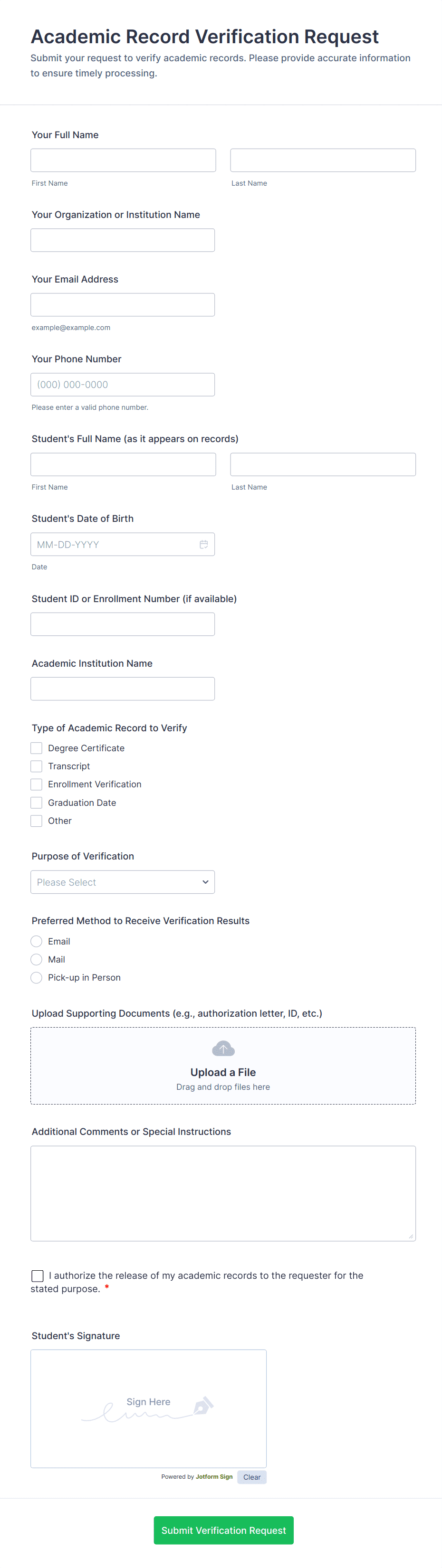Open the Jotform Sign link
This screenshot has width=442, height=1568.
(x=214, y=1477)
